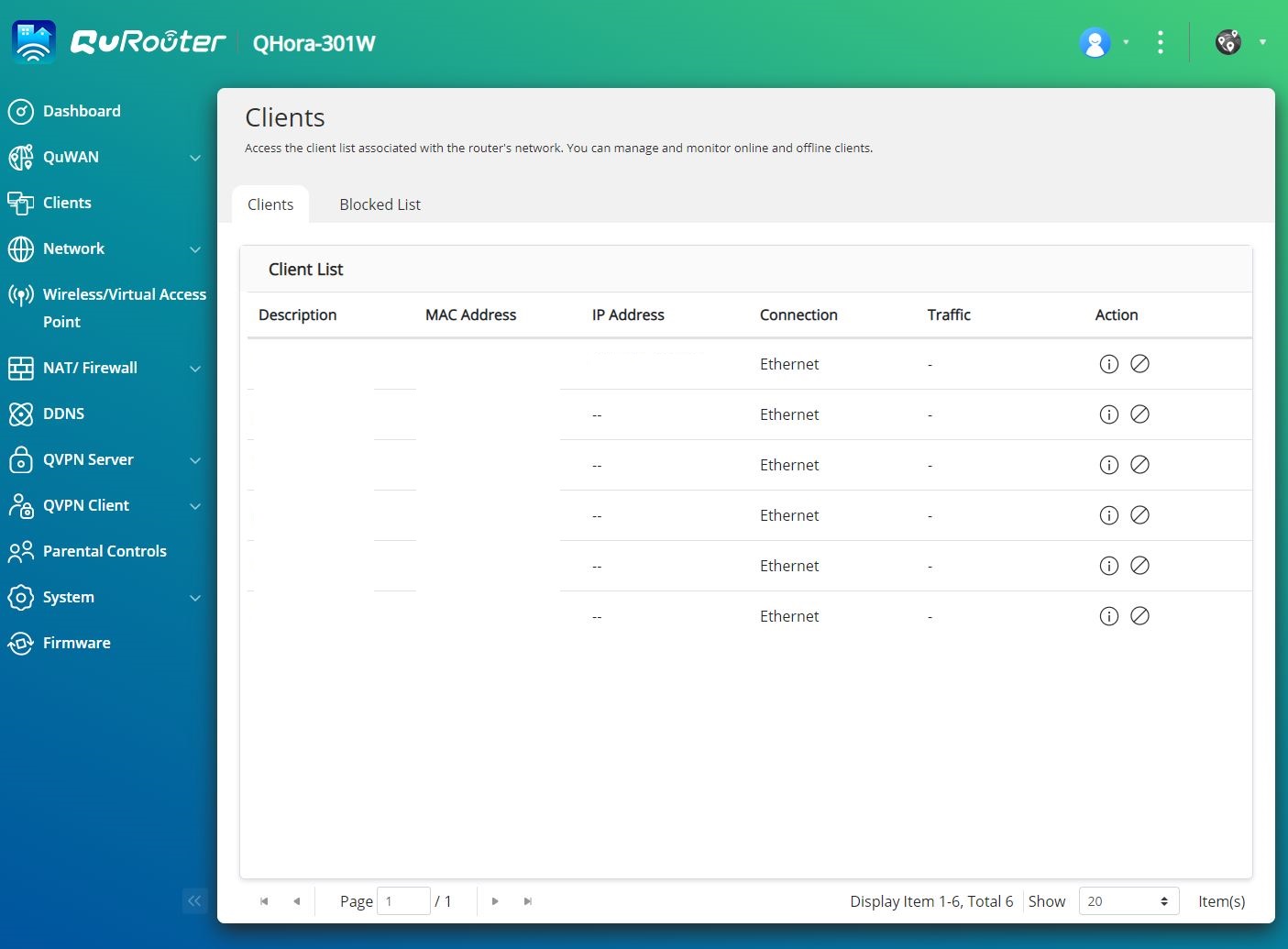1288x949 pixels.
Task: Click the QuRouter logo icon
Action: (x=34, y=42)
